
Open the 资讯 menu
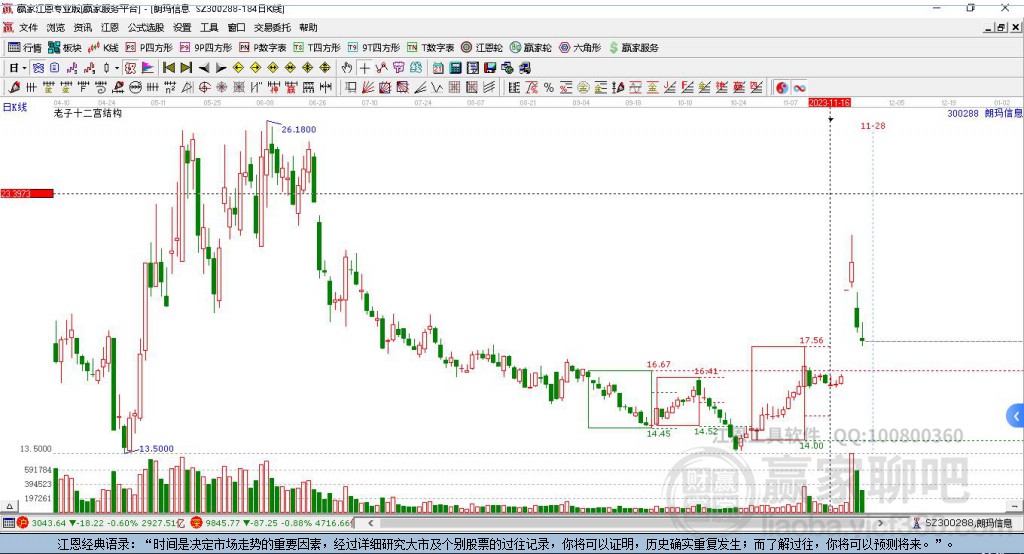tap(83, 27)
